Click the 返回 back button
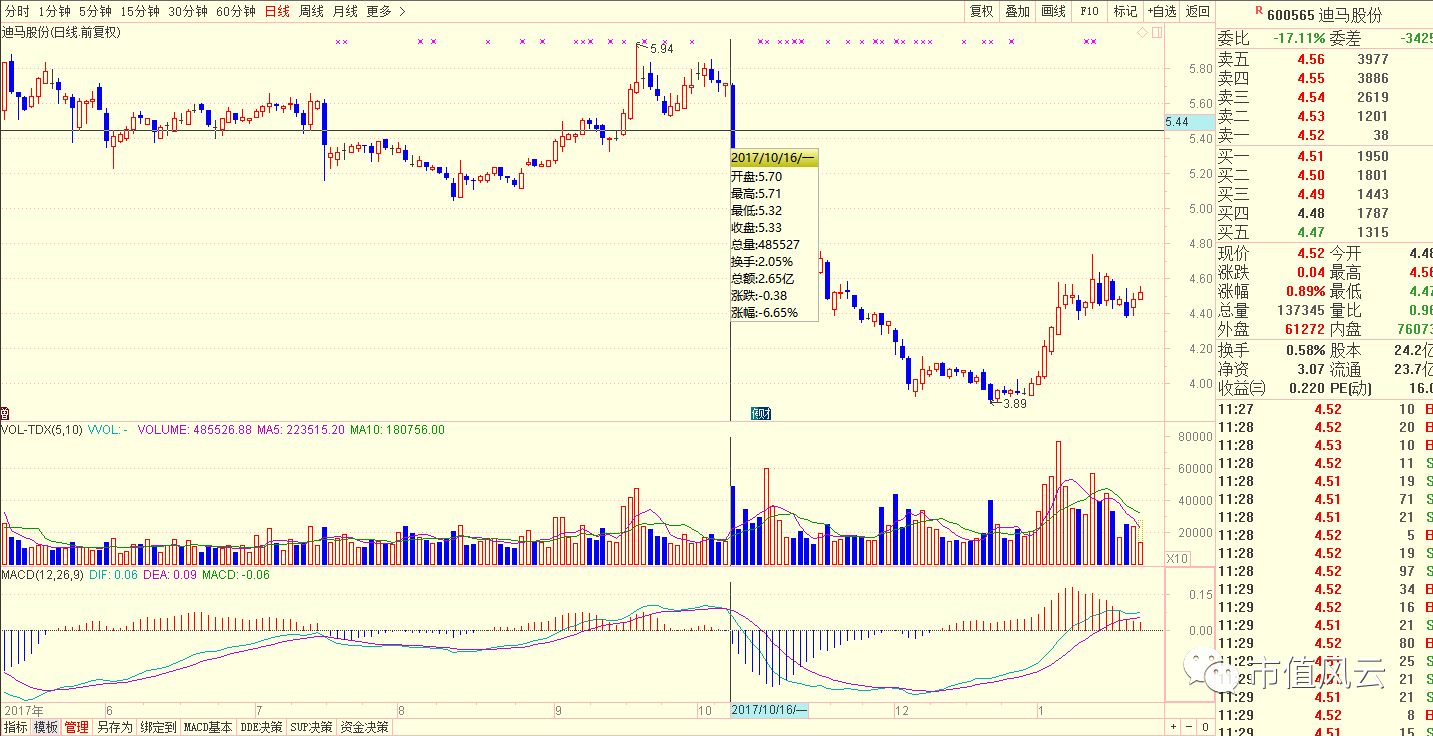 click(1197, 11)
